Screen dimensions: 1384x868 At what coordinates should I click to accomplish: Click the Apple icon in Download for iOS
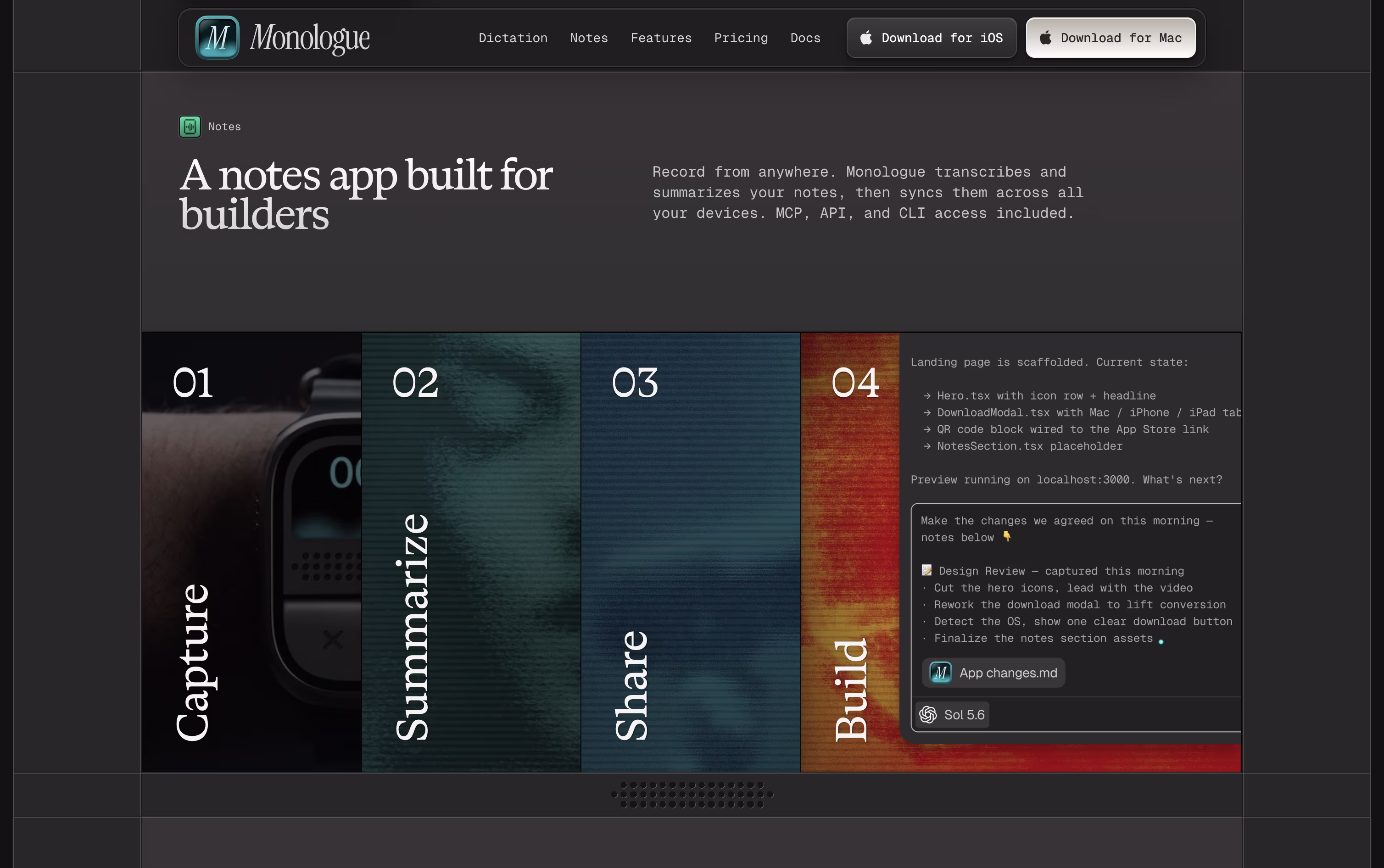[865, 38]
